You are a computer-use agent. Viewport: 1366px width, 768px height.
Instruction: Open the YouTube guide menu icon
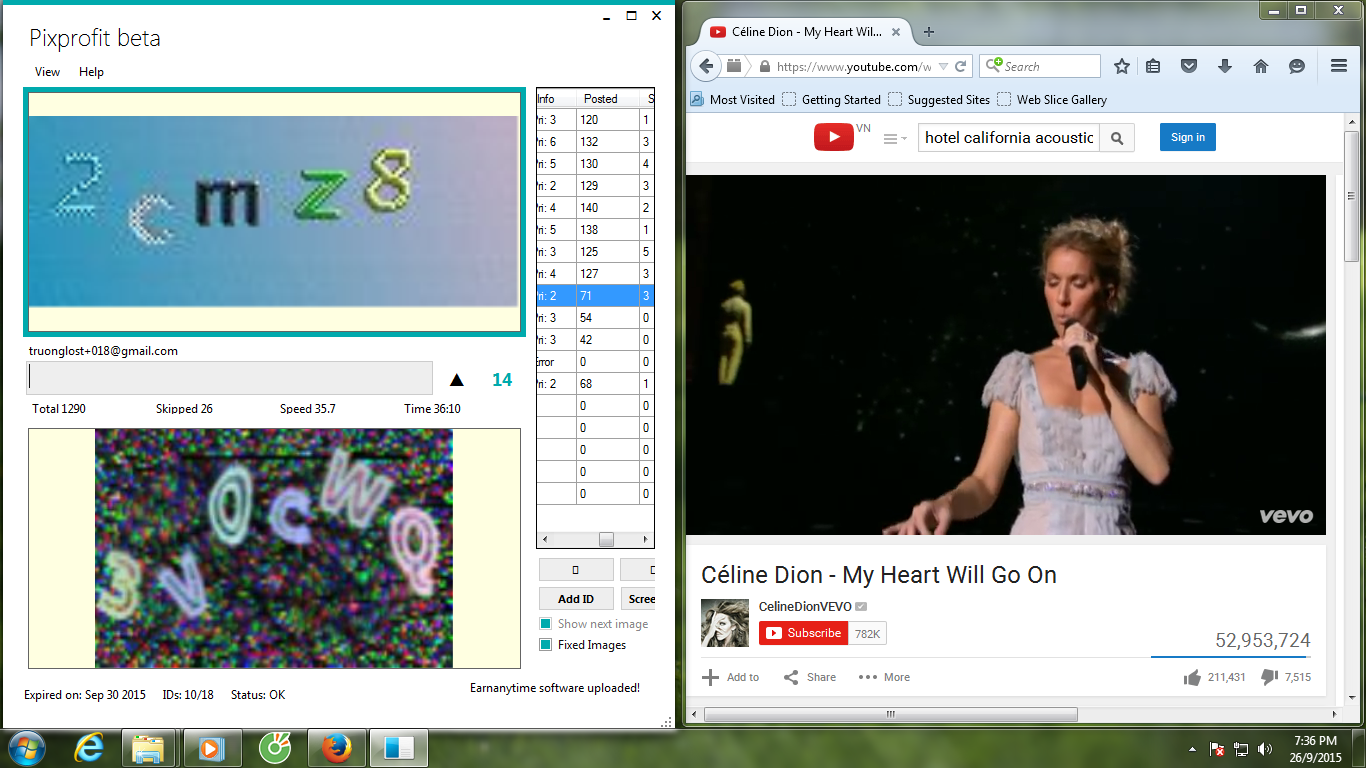click(895, 139)
